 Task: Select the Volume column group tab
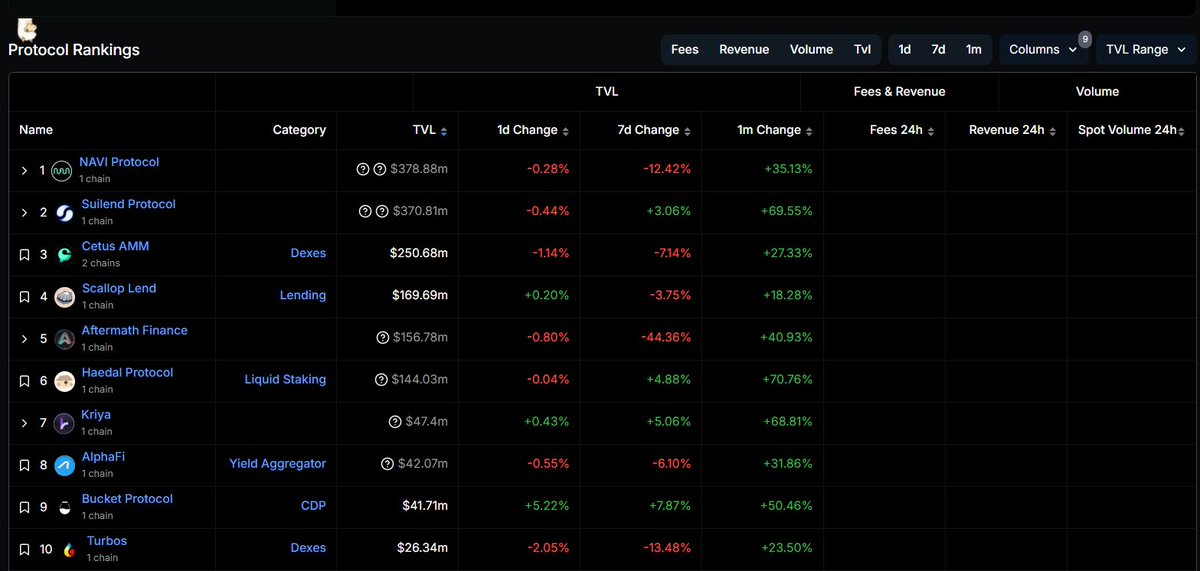[811, 49]
